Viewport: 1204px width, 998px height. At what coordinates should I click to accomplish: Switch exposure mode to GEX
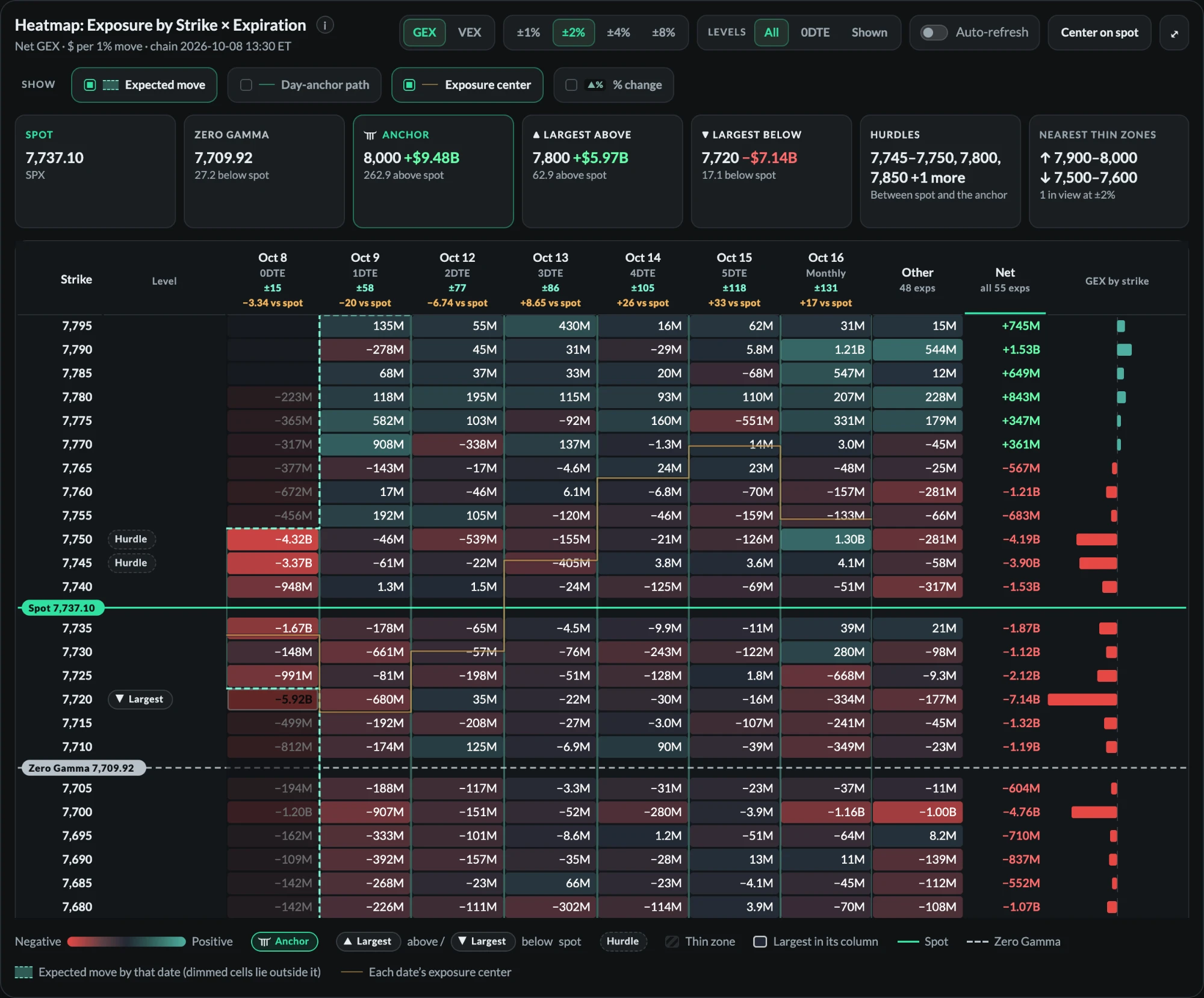pyautogui.click(x=424, y=33)
